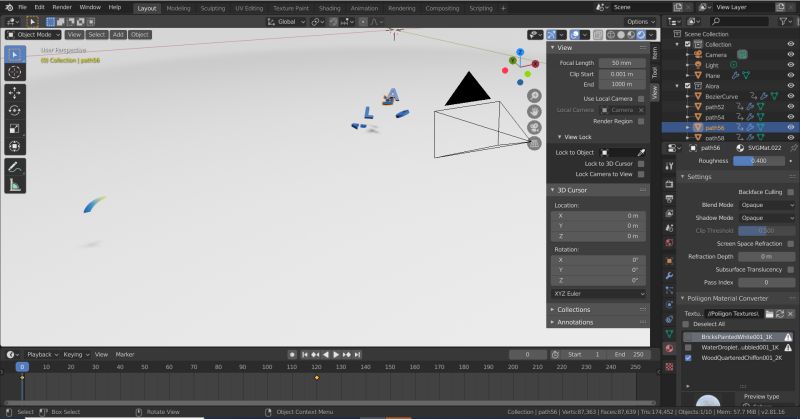Toggle the Backface Culling checkbox
Screen dimensions: 800x419
click(x=790, y=192)
